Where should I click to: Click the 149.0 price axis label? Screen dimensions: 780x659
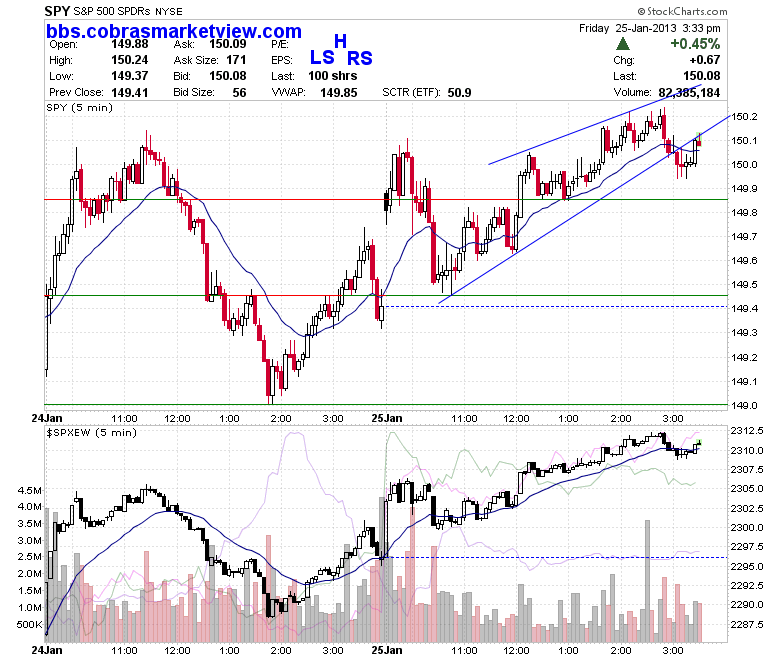[x=744, y=405]
